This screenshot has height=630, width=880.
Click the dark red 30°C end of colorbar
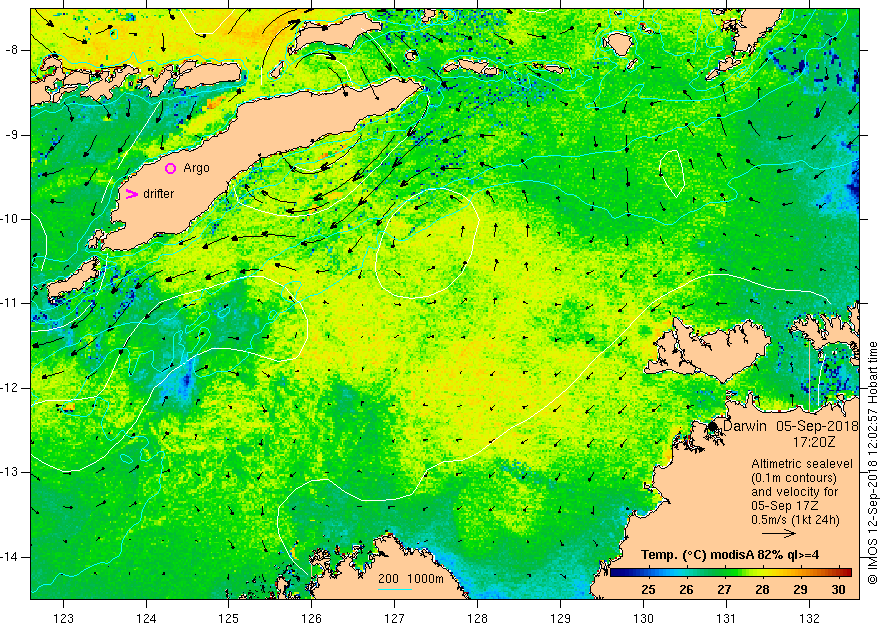point(845,573)
